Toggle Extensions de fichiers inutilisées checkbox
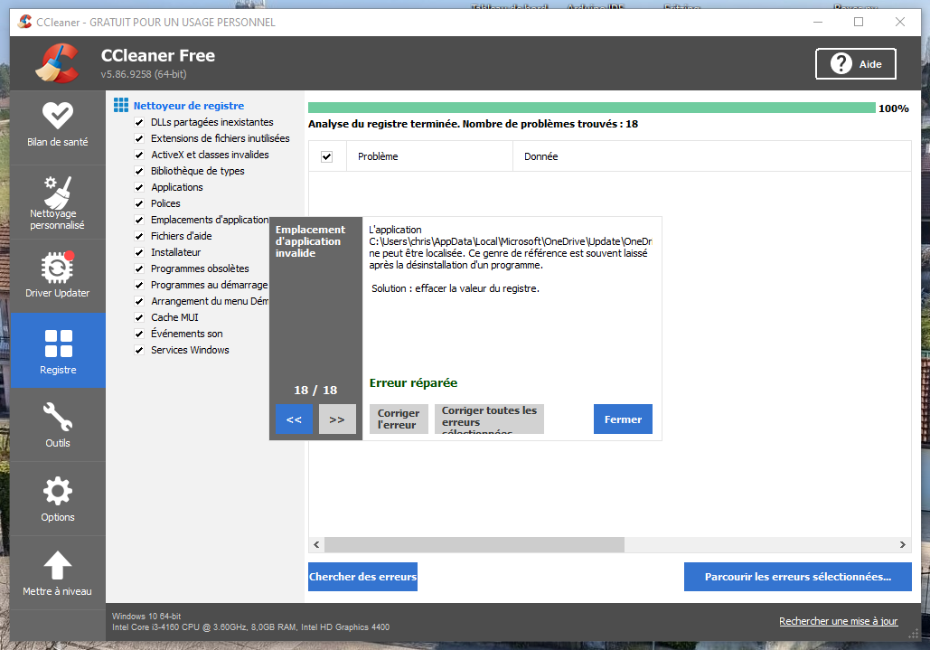Screen dimensions: 930x650 point(139,139)
